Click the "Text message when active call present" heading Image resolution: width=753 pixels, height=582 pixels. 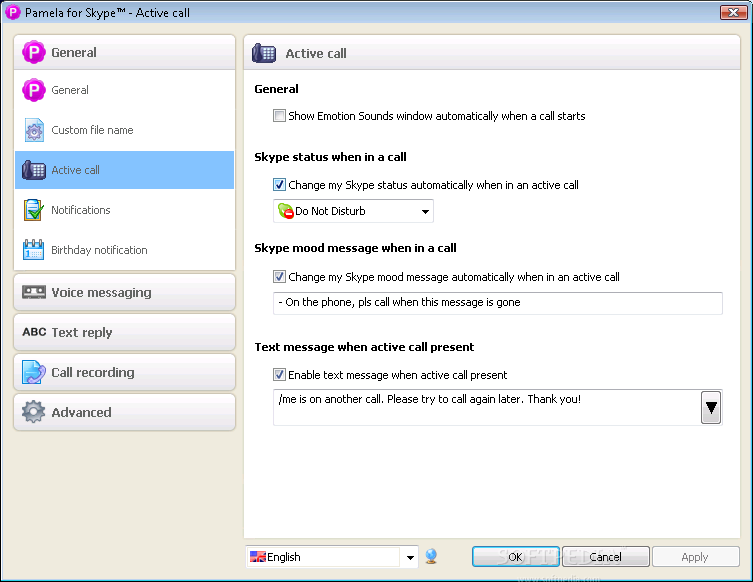click(x=364, y=347)
